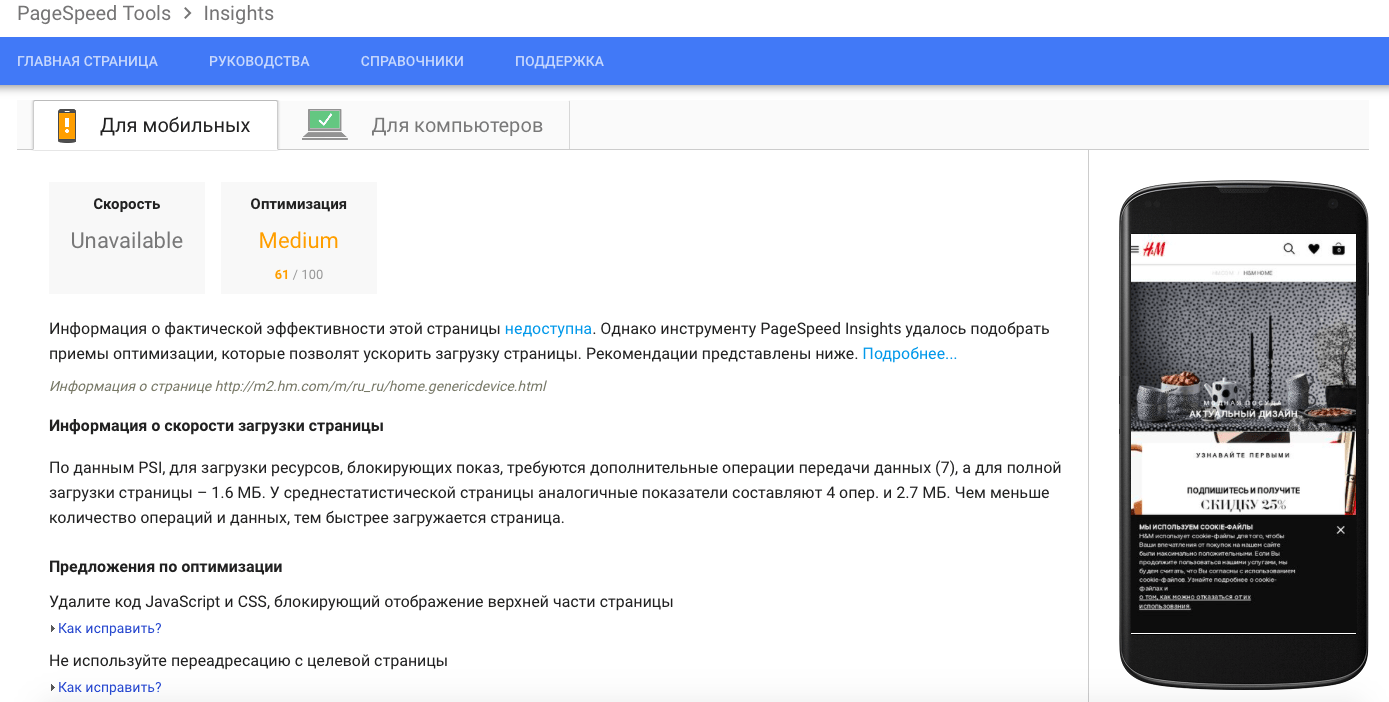Tap the search magnifier in the phone preview
Image resolution: width=1389 pixels, height=702 pixels.
(1289, 249)
